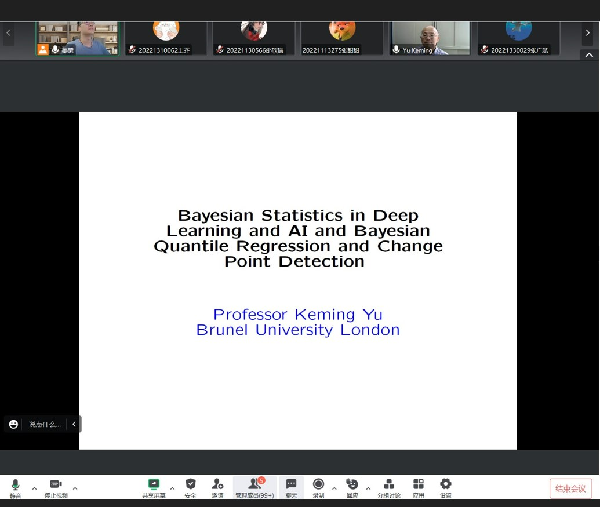600x507 pixels.
Task: Collapse the floating chat bar chevron
Action: [x=73, y=424]
